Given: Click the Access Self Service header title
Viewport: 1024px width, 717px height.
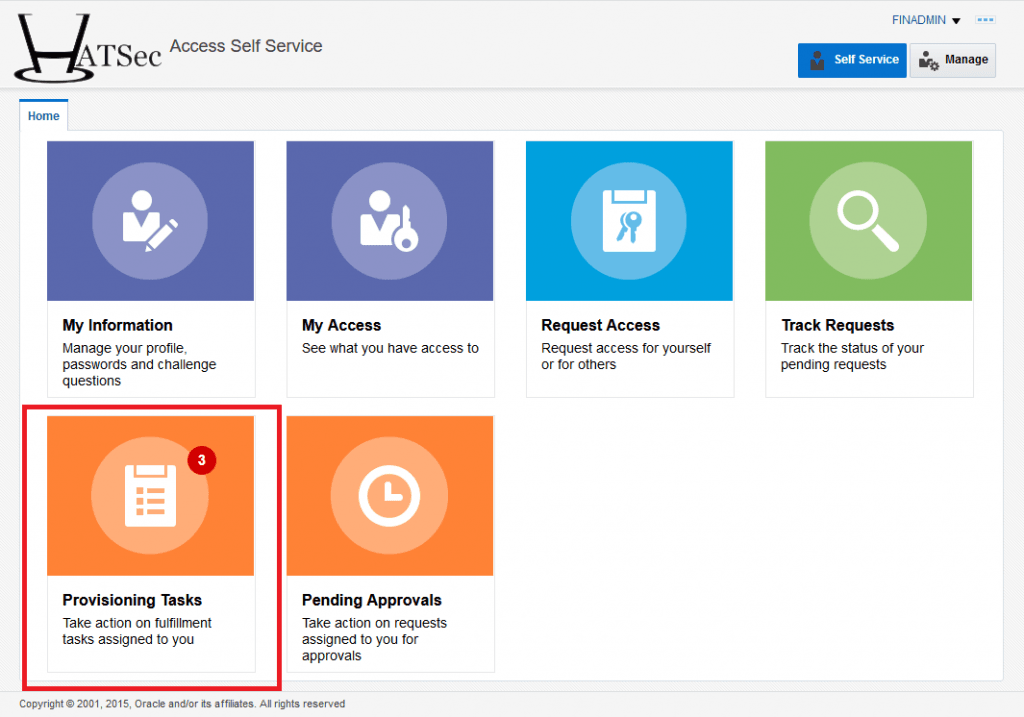Looking at the screenshot, I should click(x=246, y=46).
